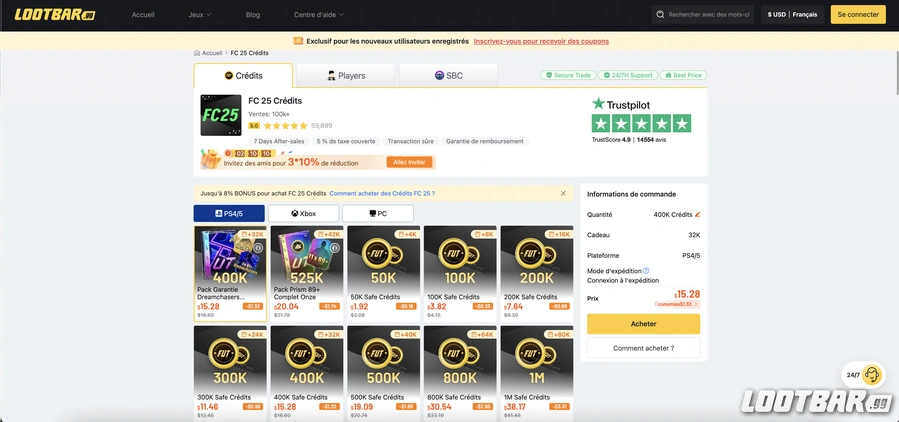Viewport: 899px width, 422px height.
Task: Switch to the Players tab
Action: tap(345, 75)
